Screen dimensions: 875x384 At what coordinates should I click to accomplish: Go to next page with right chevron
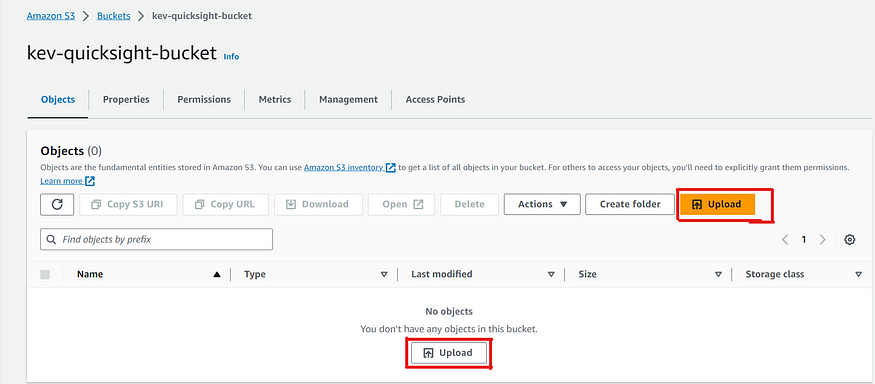tap(822, 239)
